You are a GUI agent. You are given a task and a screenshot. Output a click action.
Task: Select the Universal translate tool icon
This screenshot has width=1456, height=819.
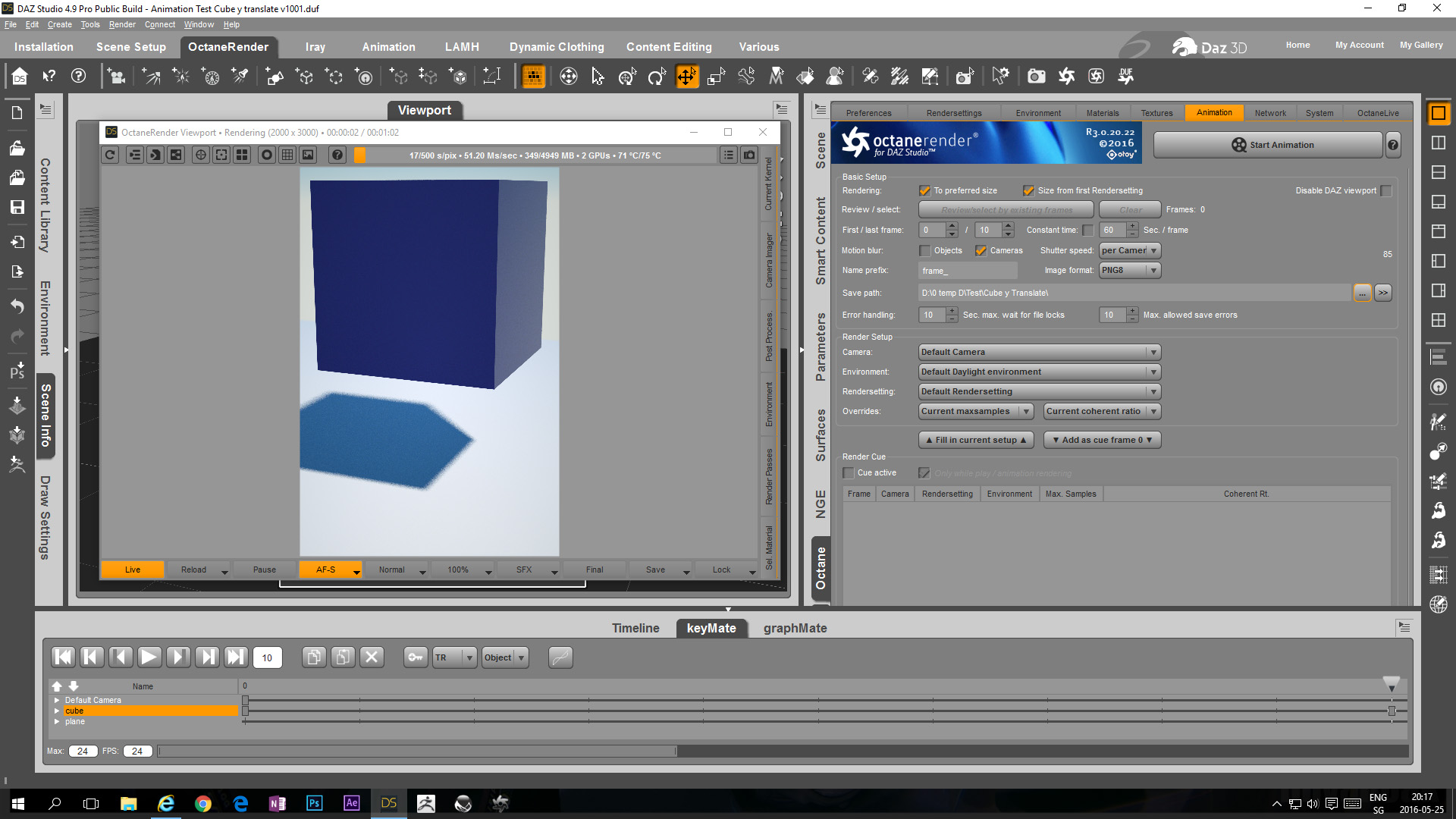point(686,77)
